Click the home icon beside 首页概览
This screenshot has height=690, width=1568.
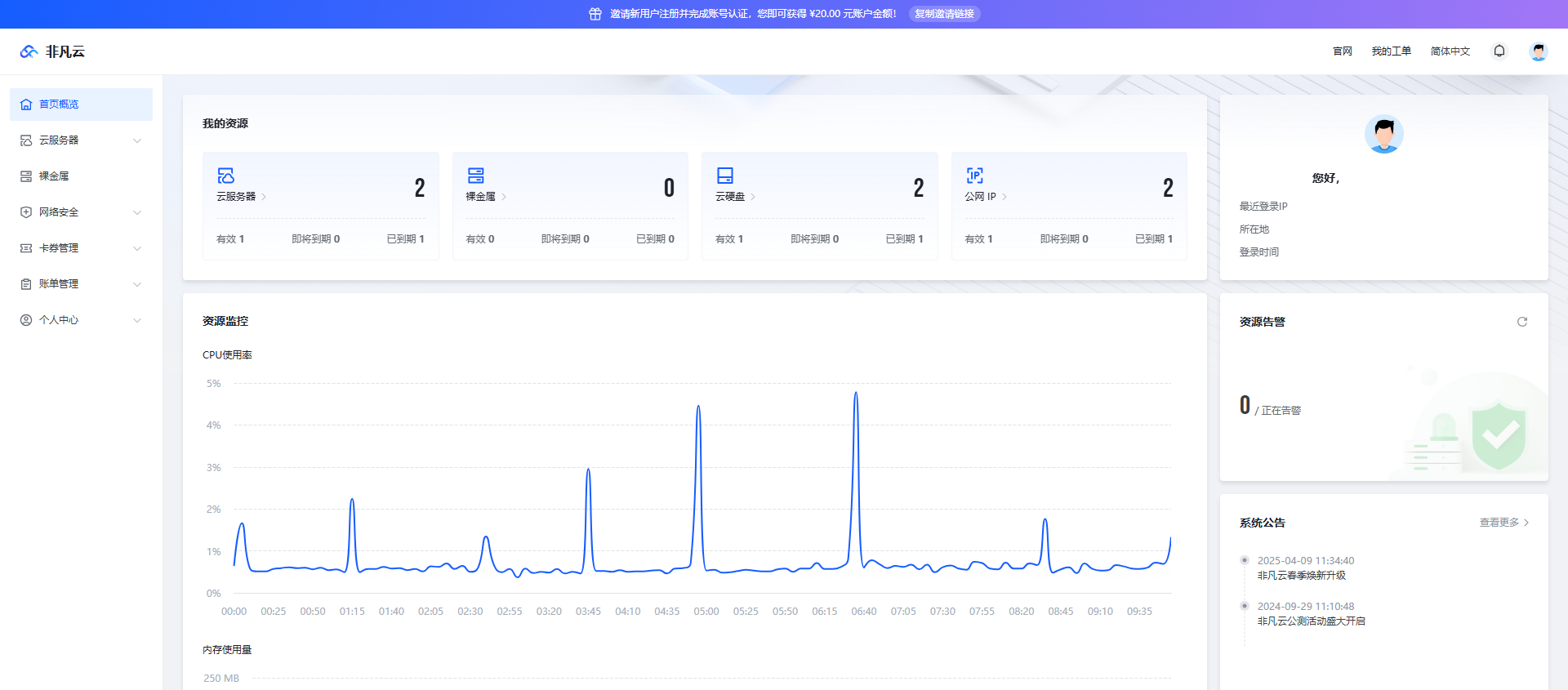pyautogui.click(x=26, y=105)
